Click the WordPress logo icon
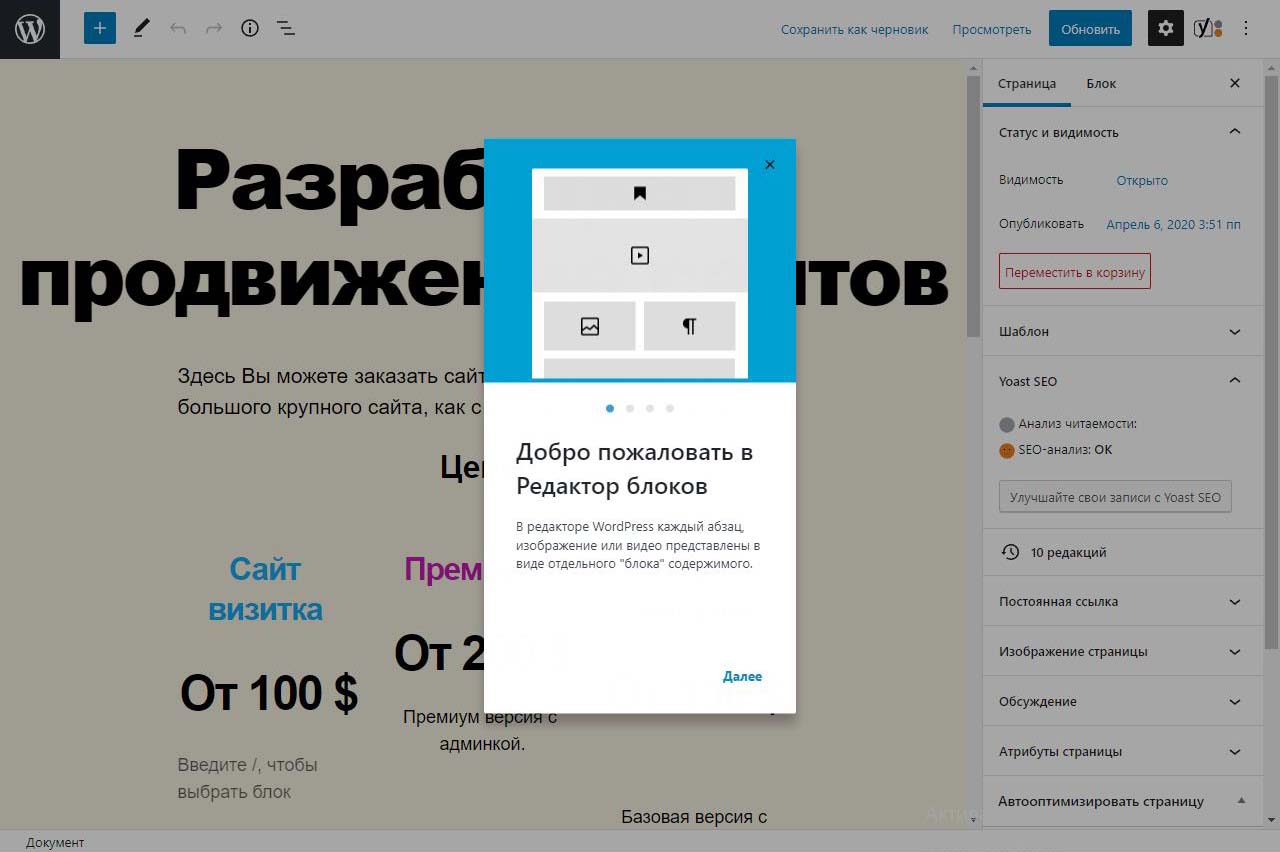1280x852 pixels. (x=30, y=29)
